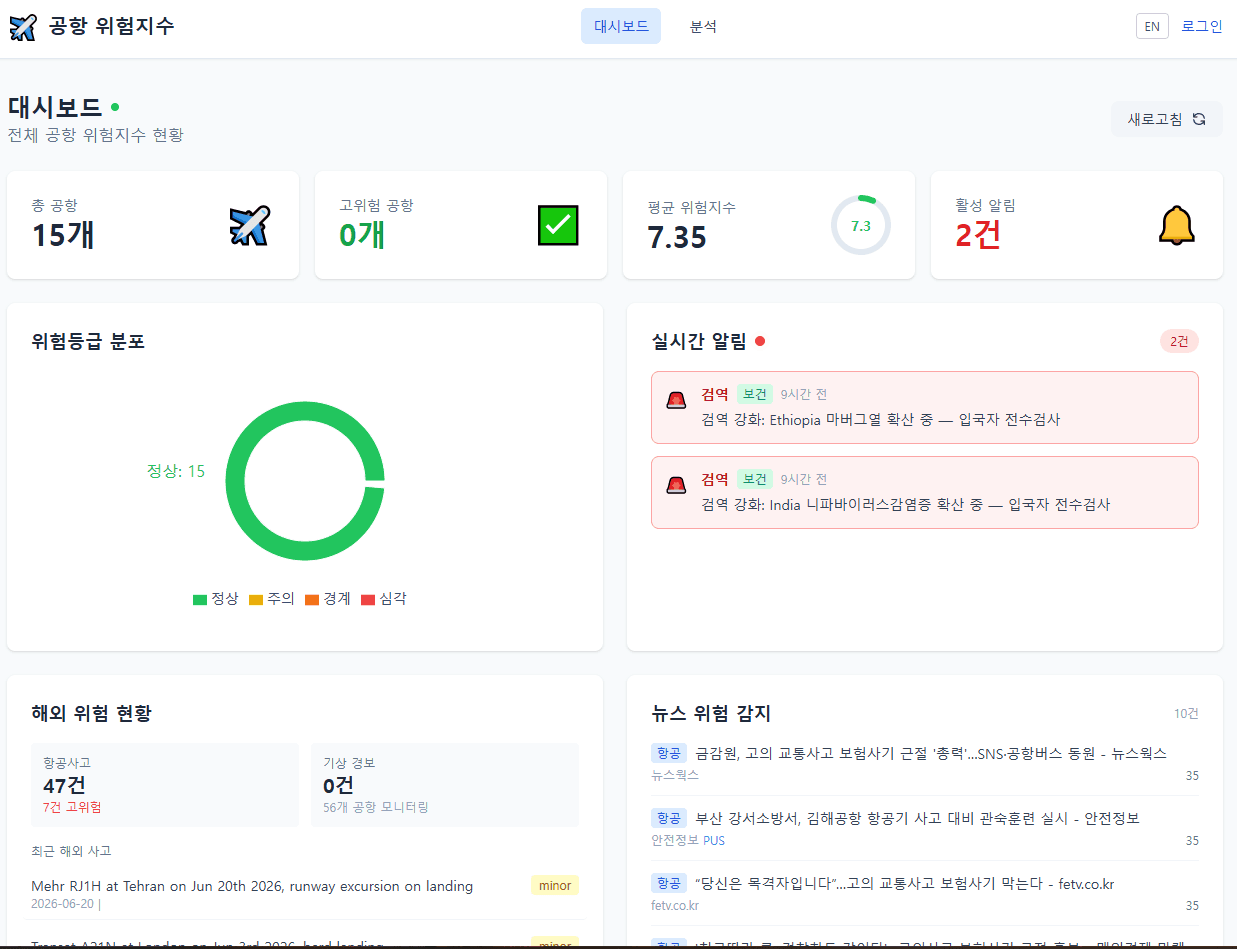The width and height of the screenshot is (1237, 949).
Task: Toggle the 정상 green legend swatch
Action: [x=200, y=599]
